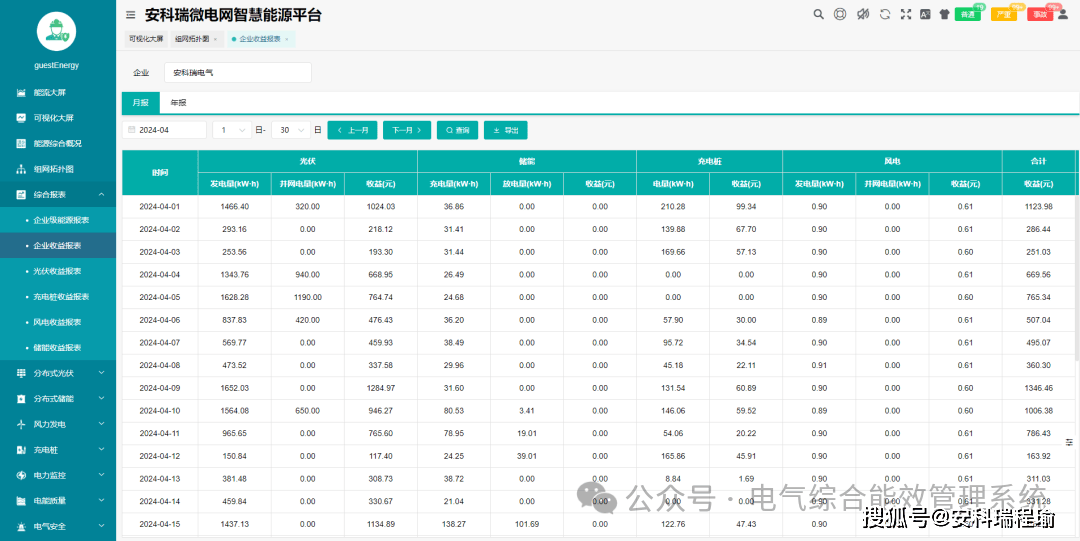
Task: Click the hamburger menu collapse icon
Action: pos(131,15)
